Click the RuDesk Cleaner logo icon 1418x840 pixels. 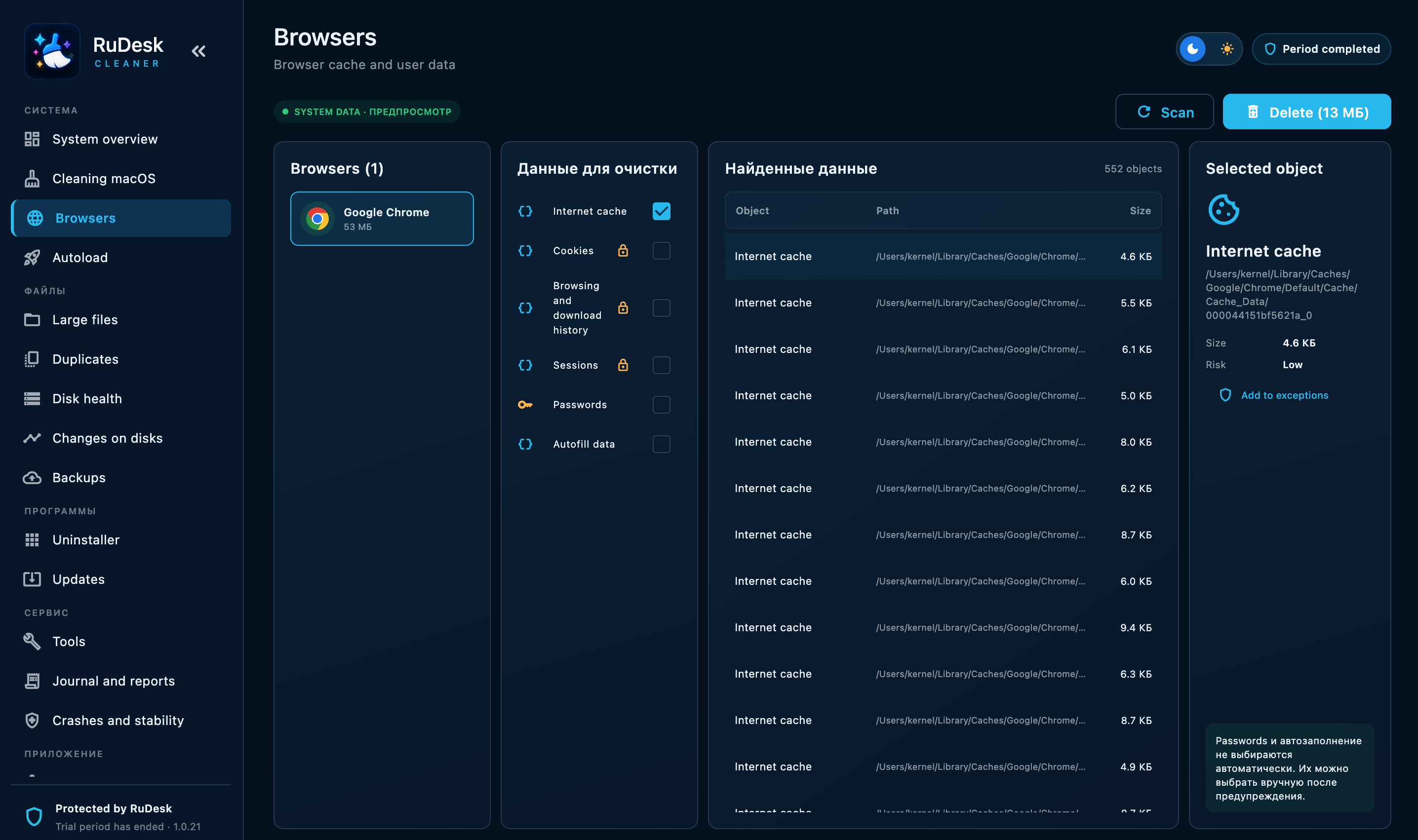click(52, 51)
